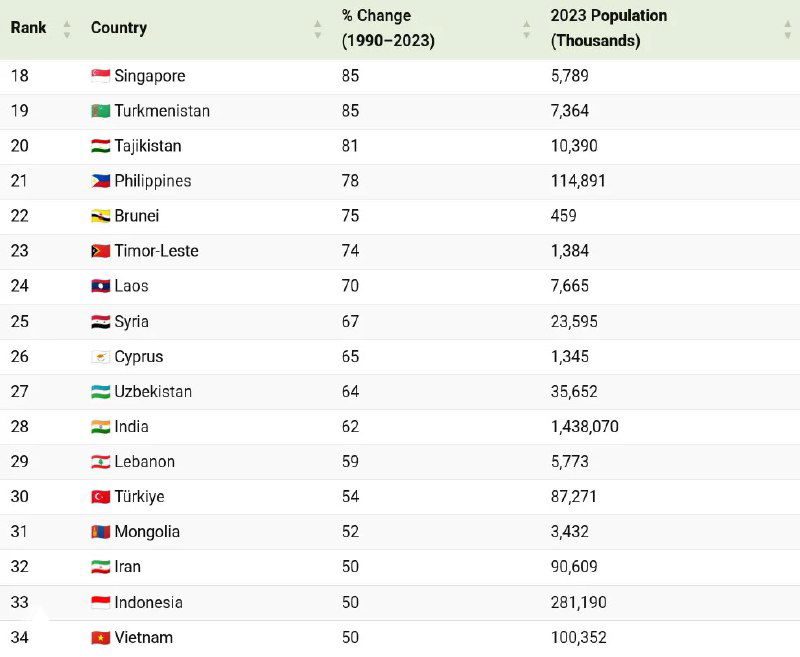The width and height of the screenshot is (800, 657).
Task: Select the Uzbekistan country name
Action: [x=153, y=392]
